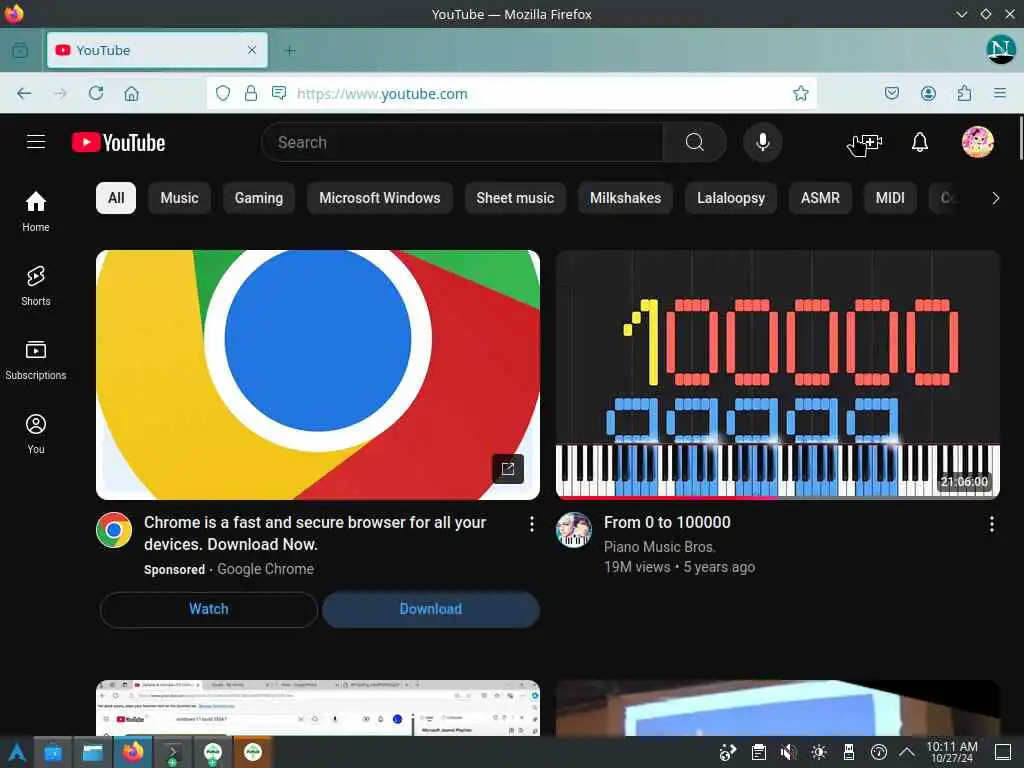Open Chrome ad more options menu
Image resolution: width=1024 pixels, height=768 pixels.
[532, 524]
